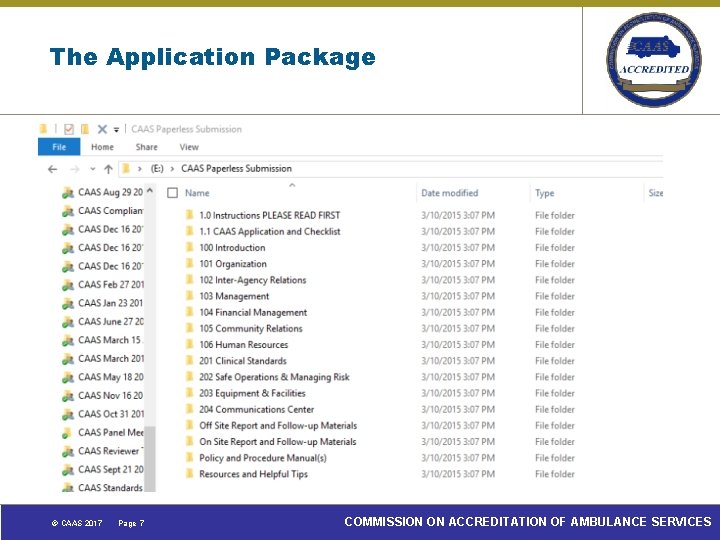Select 203 Equipment & Facilities folder
The width and height of the screenshot is (720, 540).
tap(252, 393)
